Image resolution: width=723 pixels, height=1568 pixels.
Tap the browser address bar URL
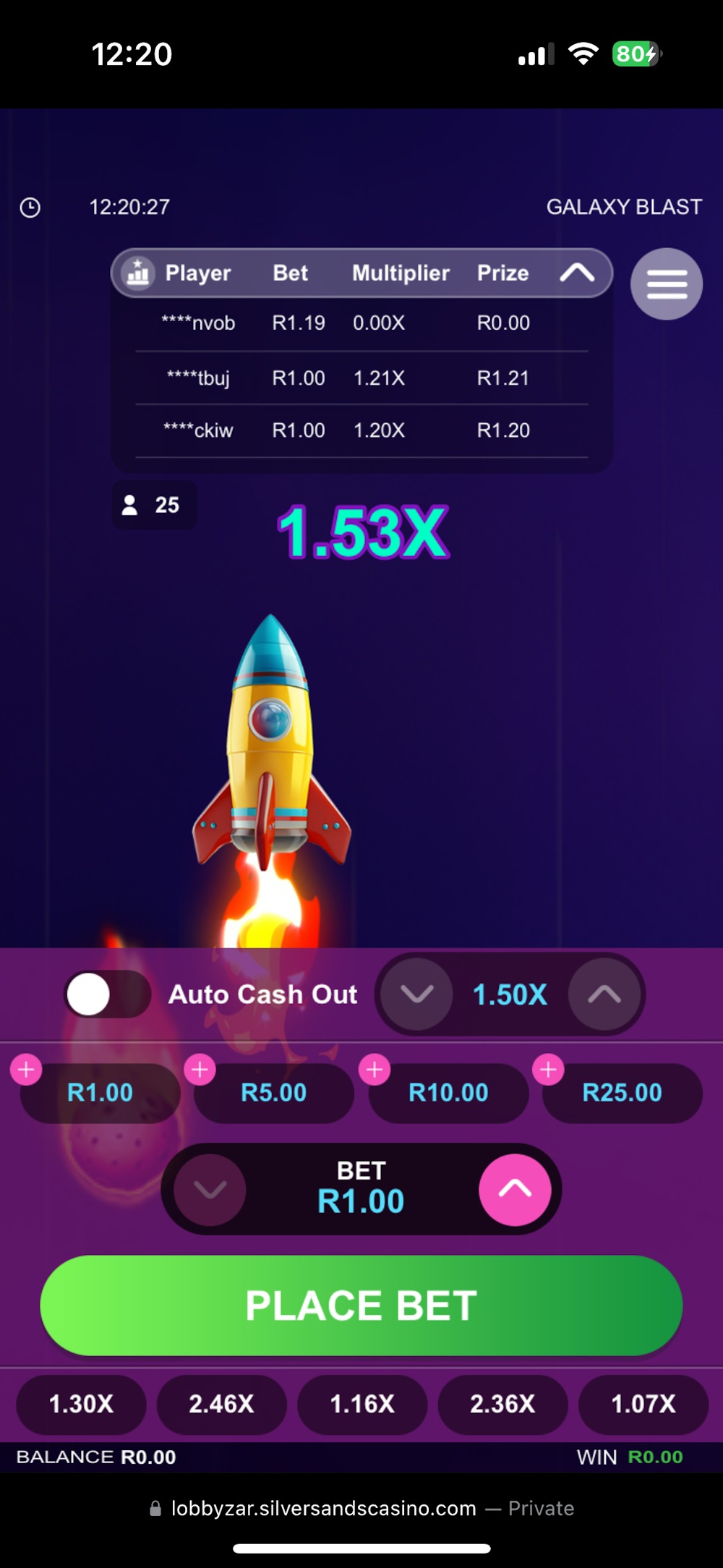[324, 1508]
